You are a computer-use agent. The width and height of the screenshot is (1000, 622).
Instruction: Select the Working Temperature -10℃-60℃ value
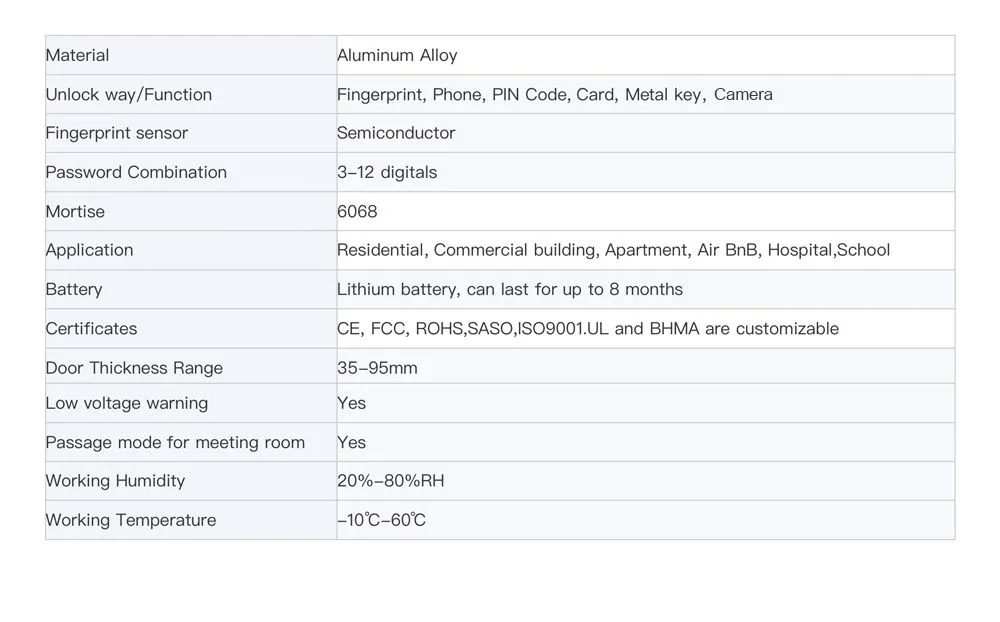[x=381, y=521]
